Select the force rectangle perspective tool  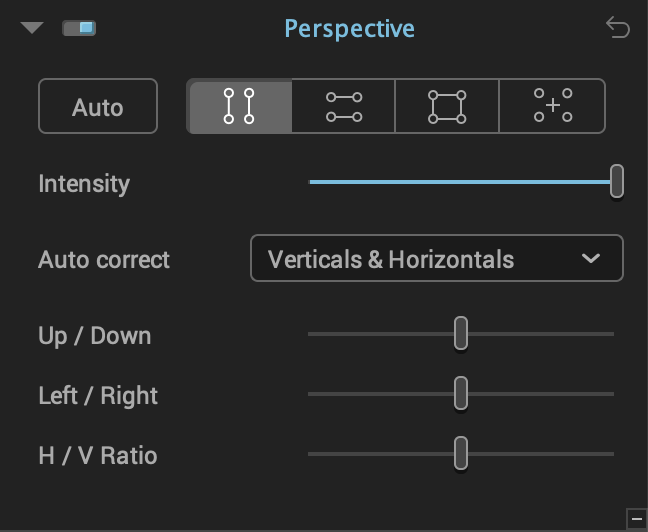[x=447, y=106]
